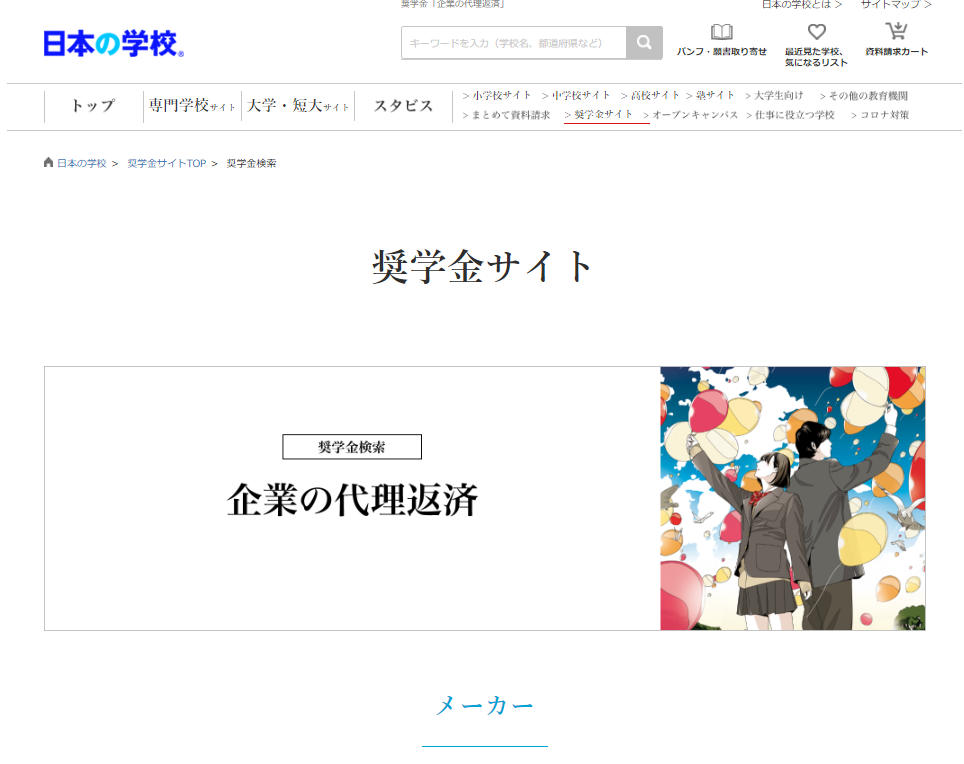Click the 奨学金サイト page heading
The height and width of the screenshot is (764, 964).
pyautogui.click(x=483, y=267)
